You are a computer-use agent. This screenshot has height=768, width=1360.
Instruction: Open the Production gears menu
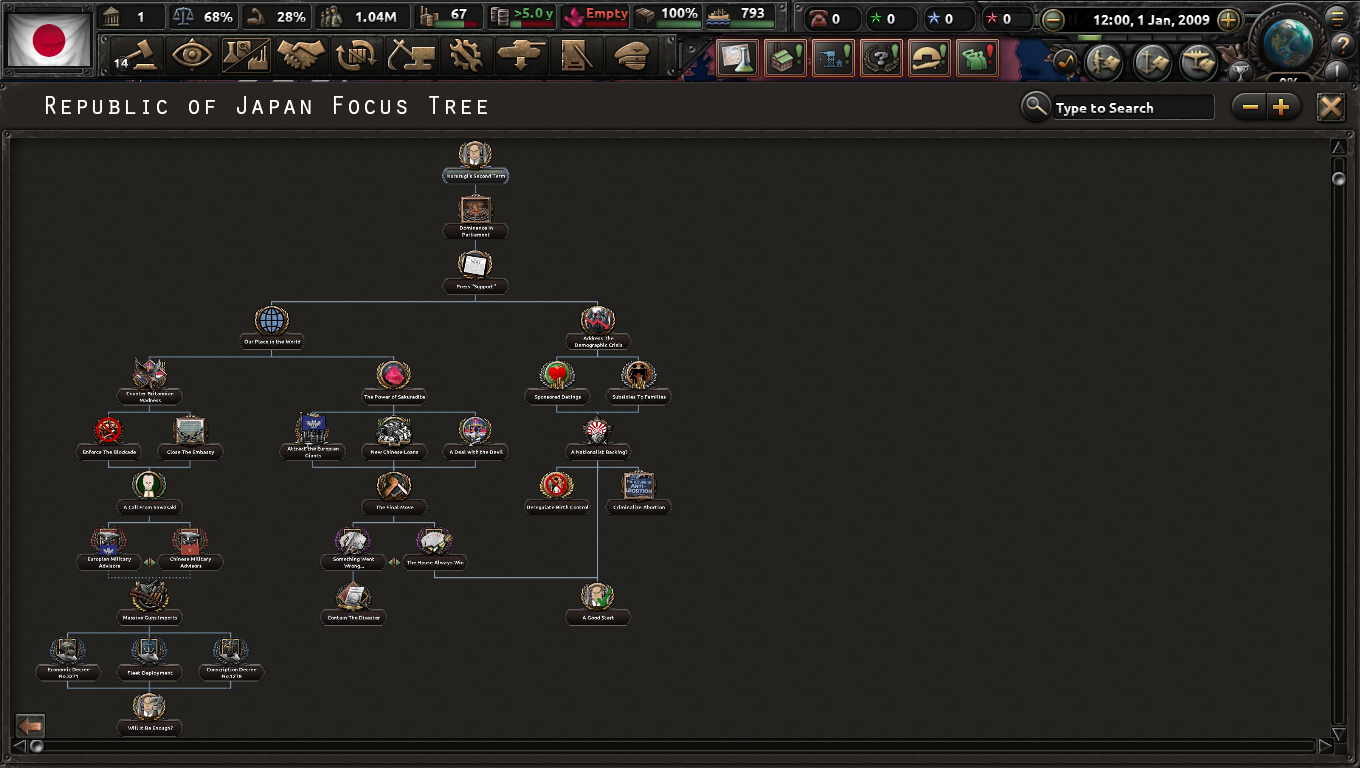[x=465, y=55]
